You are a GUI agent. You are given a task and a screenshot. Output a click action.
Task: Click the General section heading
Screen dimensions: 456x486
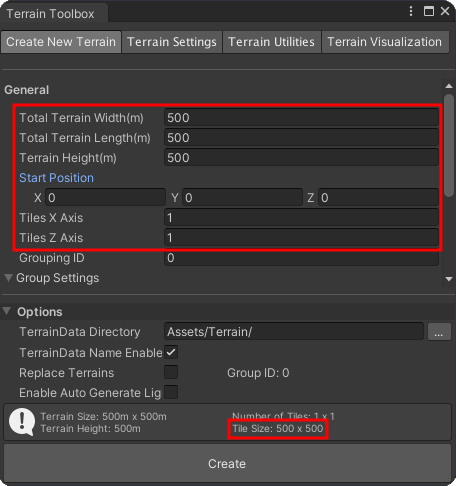(x=27, y=90)
